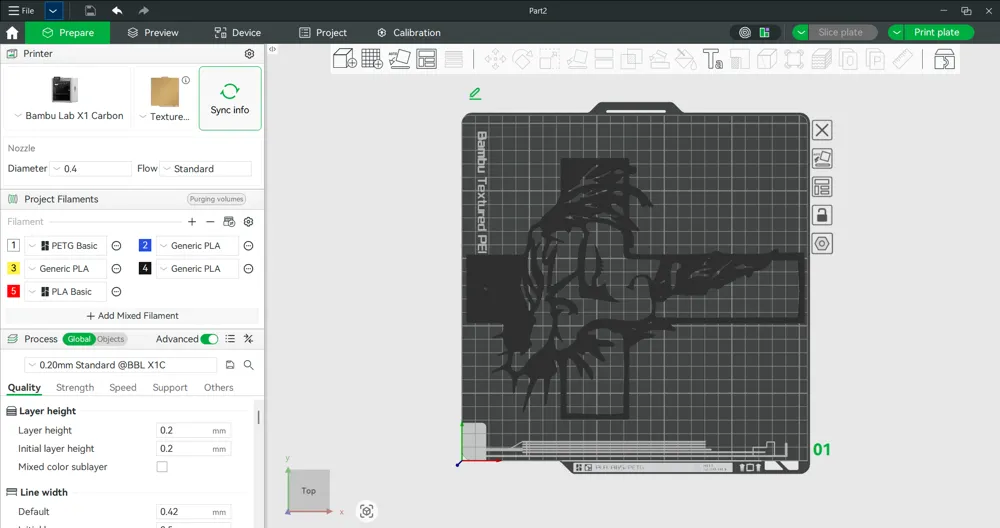Screen dimensions: 1000x528
Task: Open filament 5 PLA Basic dropdown
Action: point(65,291)
